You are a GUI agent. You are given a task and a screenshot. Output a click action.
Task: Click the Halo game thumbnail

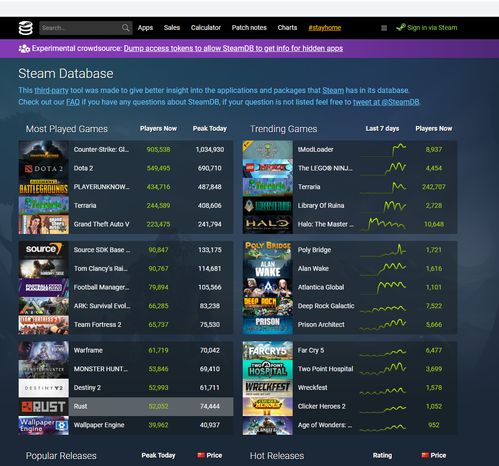coord(268,224)
